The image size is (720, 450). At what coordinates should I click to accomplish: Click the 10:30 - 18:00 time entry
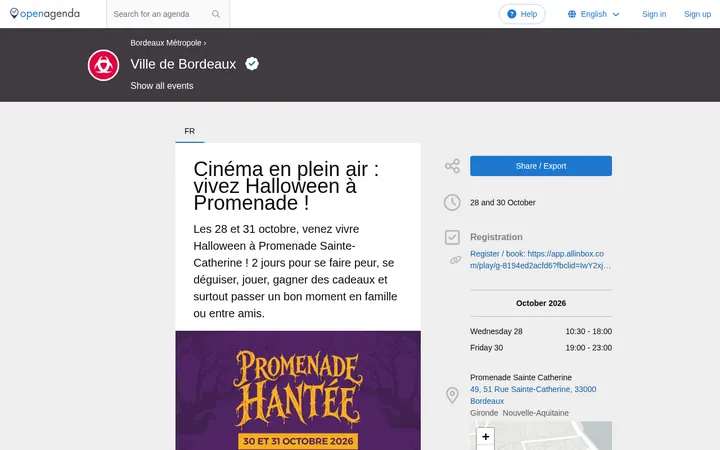[x=588, y=331]
